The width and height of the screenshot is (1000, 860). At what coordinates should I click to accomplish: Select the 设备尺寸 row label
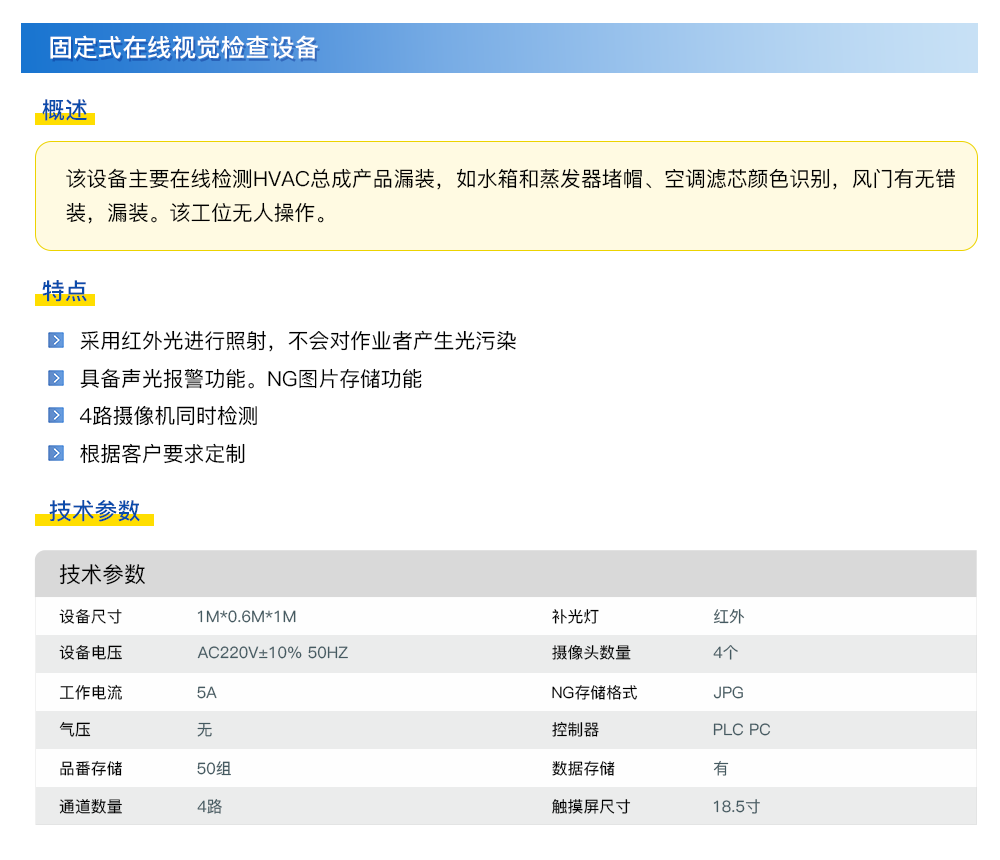click(91, 616)
